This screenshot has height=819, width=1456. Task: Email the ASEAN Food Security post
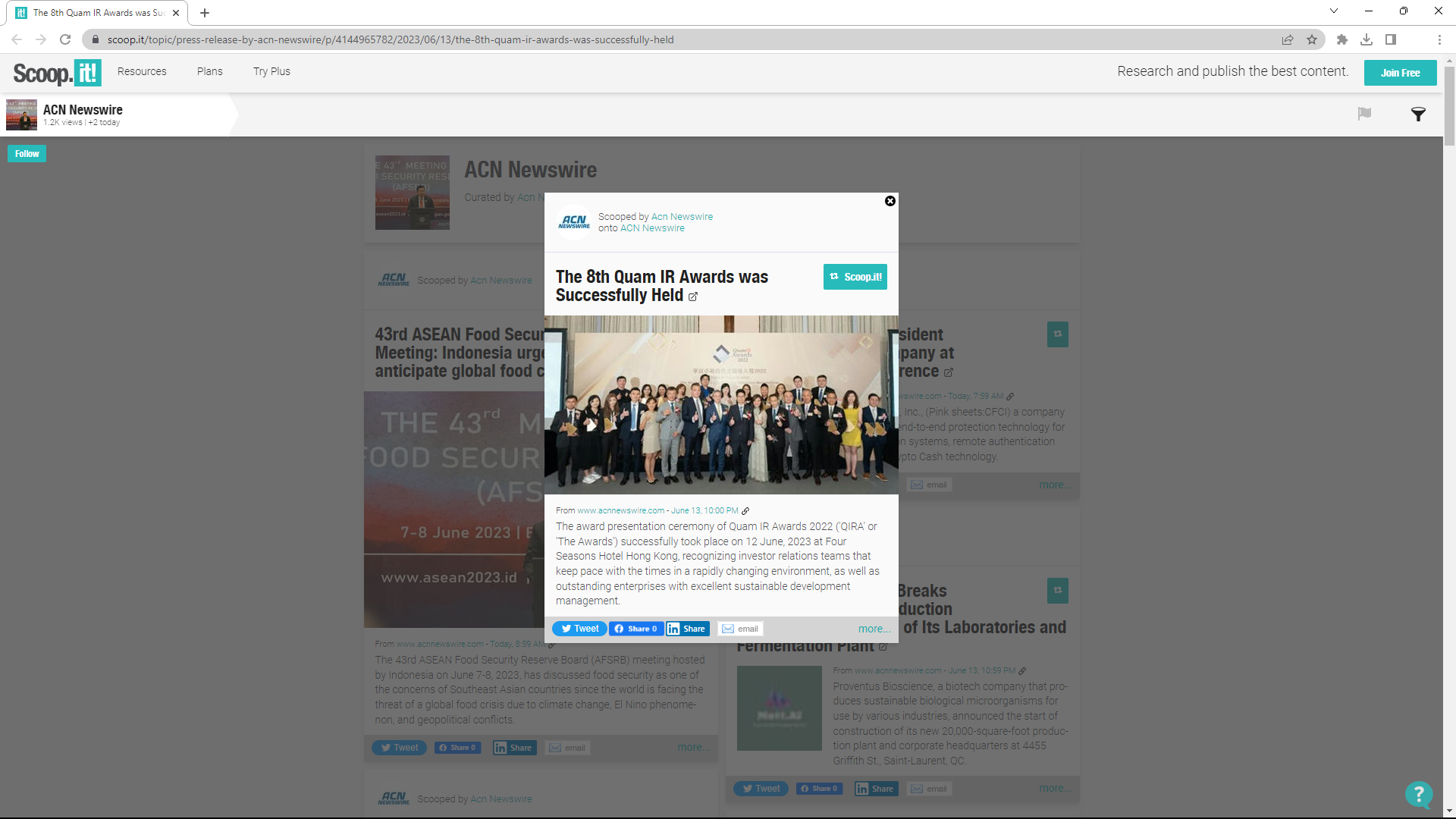(567, 748)
